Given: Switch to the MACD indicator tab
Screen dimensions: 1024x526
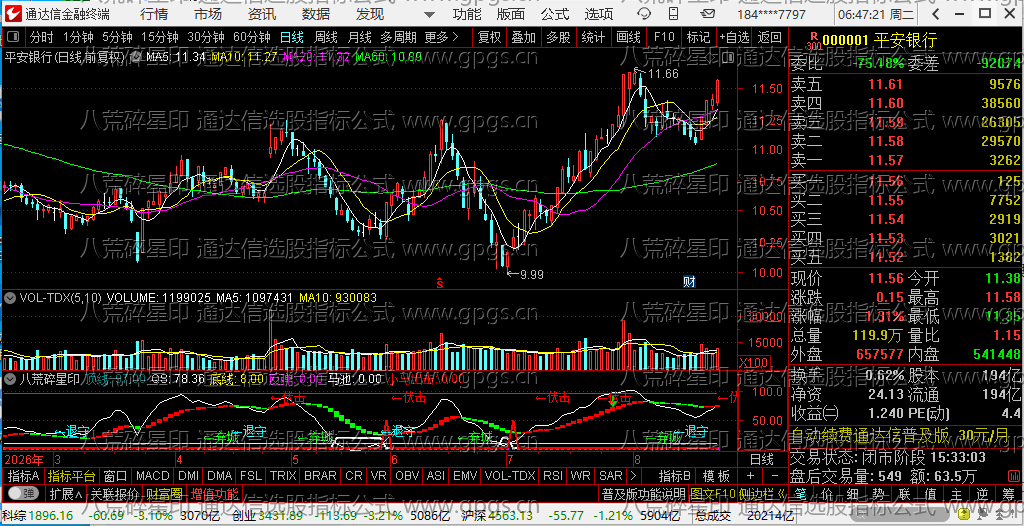Looking at the screenshot, I should tap(152, 475).
